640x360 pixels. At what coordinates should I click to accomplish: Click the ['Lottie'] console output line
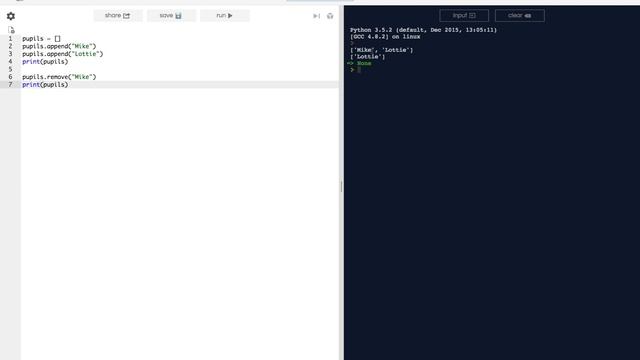click(x=367, y=57)
